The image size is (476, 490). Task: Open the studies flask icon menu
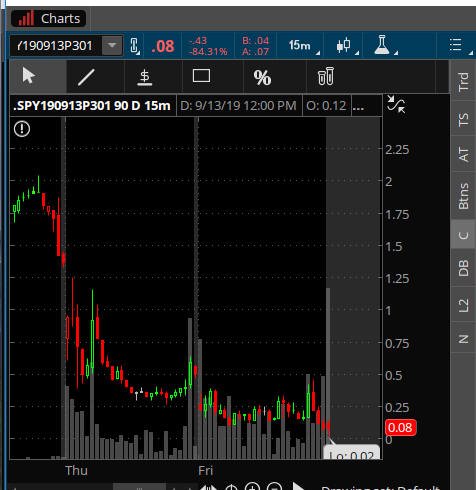click(x=383, y=45)
